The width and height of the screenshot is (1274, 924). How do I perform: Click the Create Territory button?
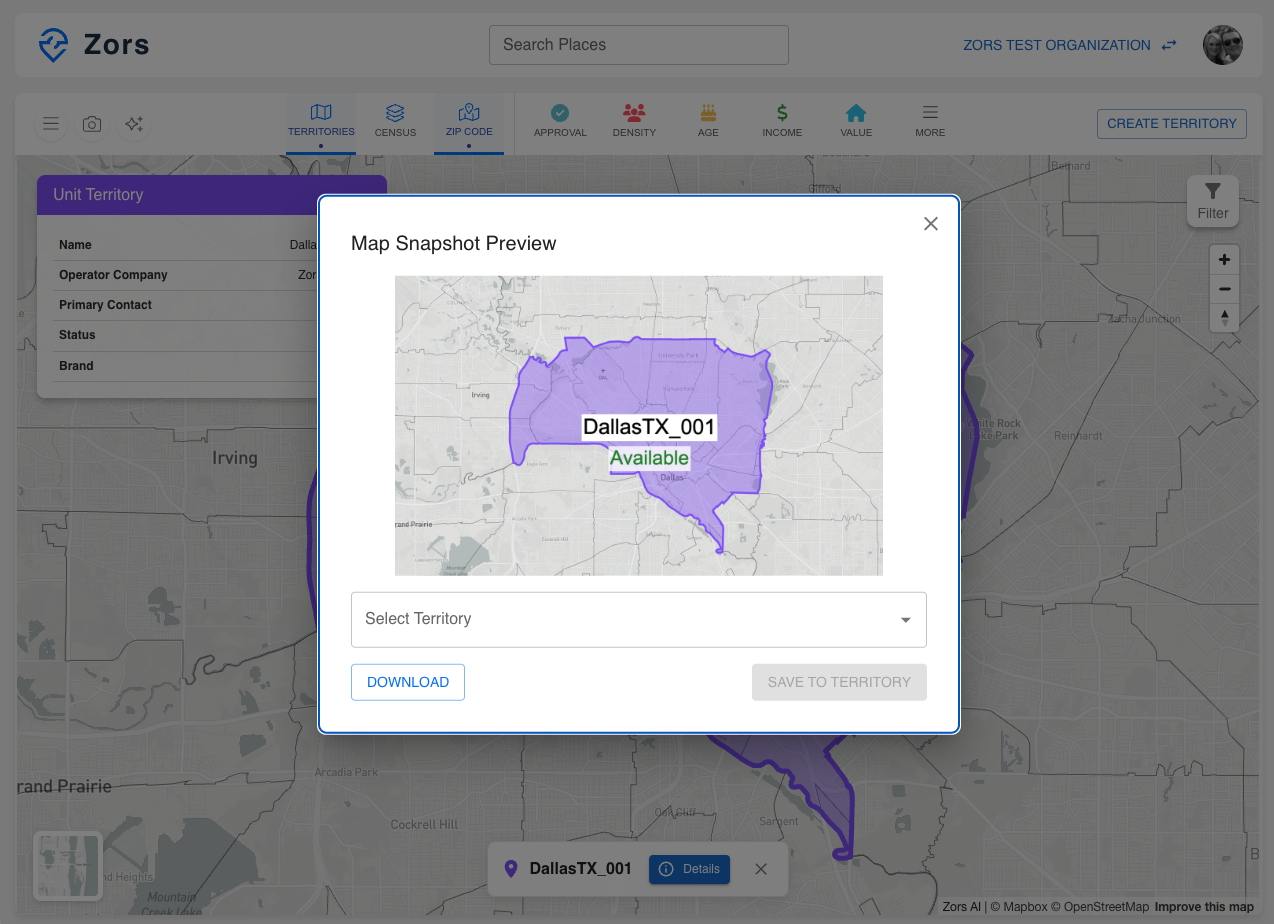point(1171,124)
